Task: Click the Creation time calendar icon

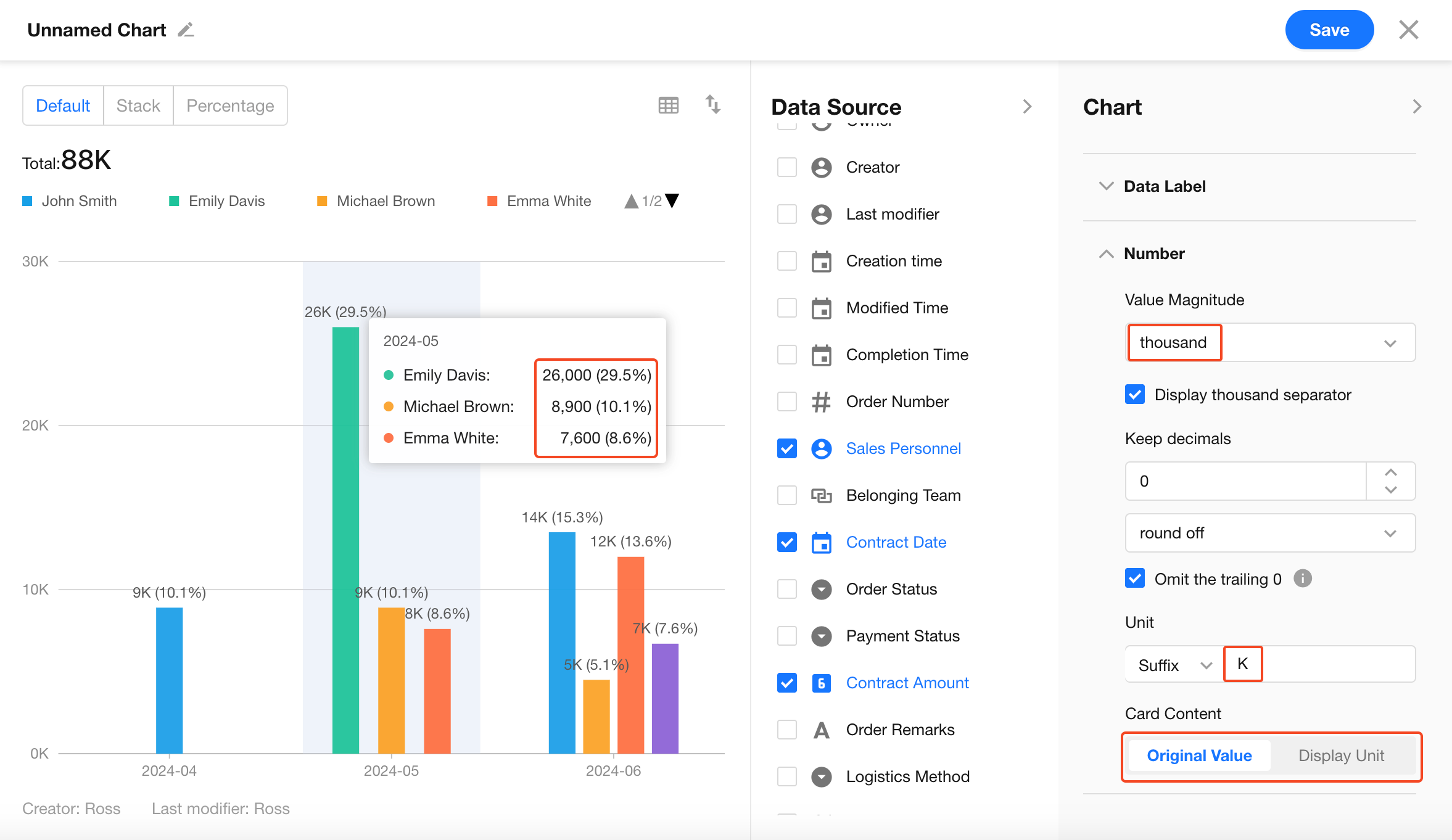Action: 821,261
